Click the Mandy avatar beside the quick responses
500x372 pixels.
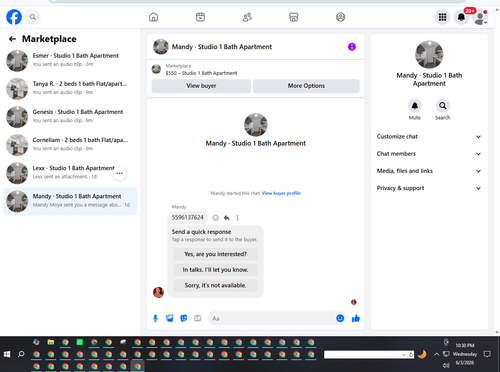[x=158, y=292]
